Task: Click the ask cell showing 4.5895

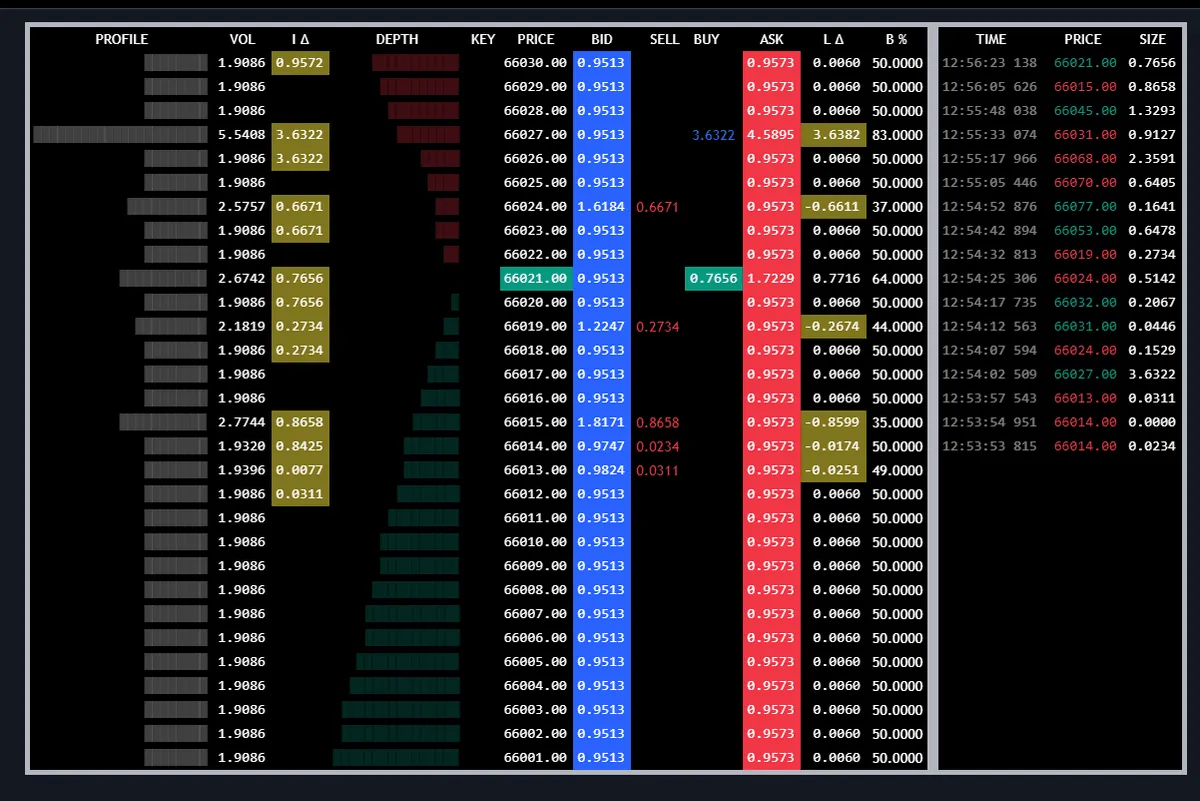Action: tap(770, 134)
